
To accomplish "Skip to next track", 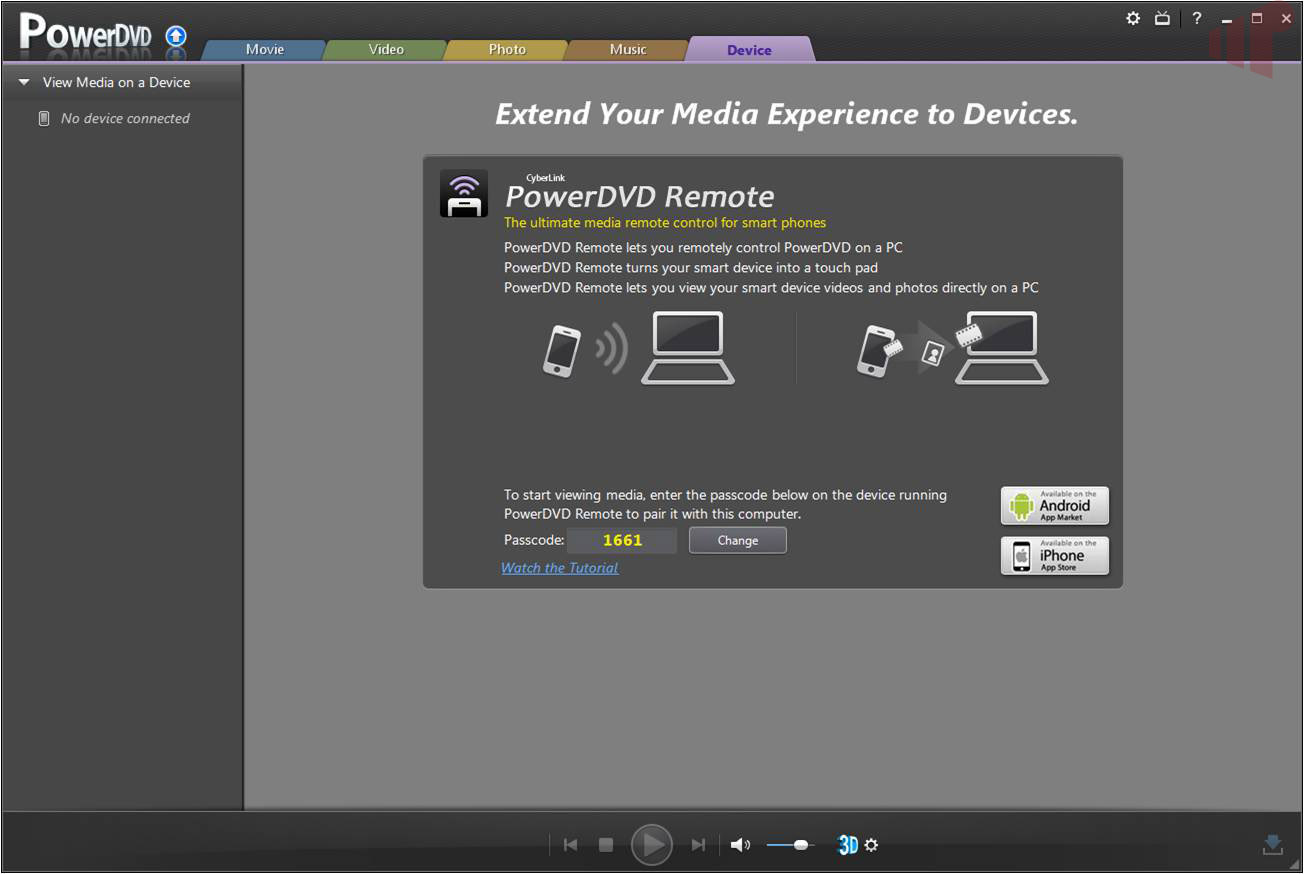I will 698,845.
